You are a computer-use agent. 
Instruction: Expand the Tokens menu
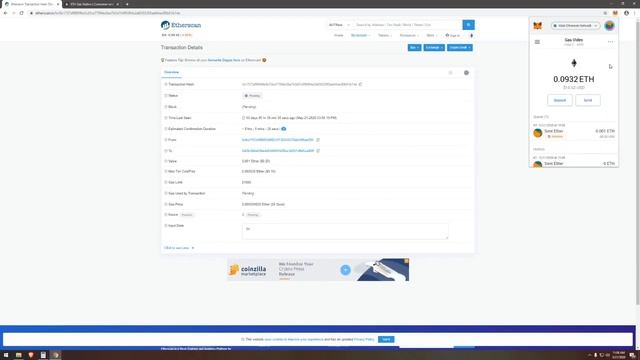(384, 36)
